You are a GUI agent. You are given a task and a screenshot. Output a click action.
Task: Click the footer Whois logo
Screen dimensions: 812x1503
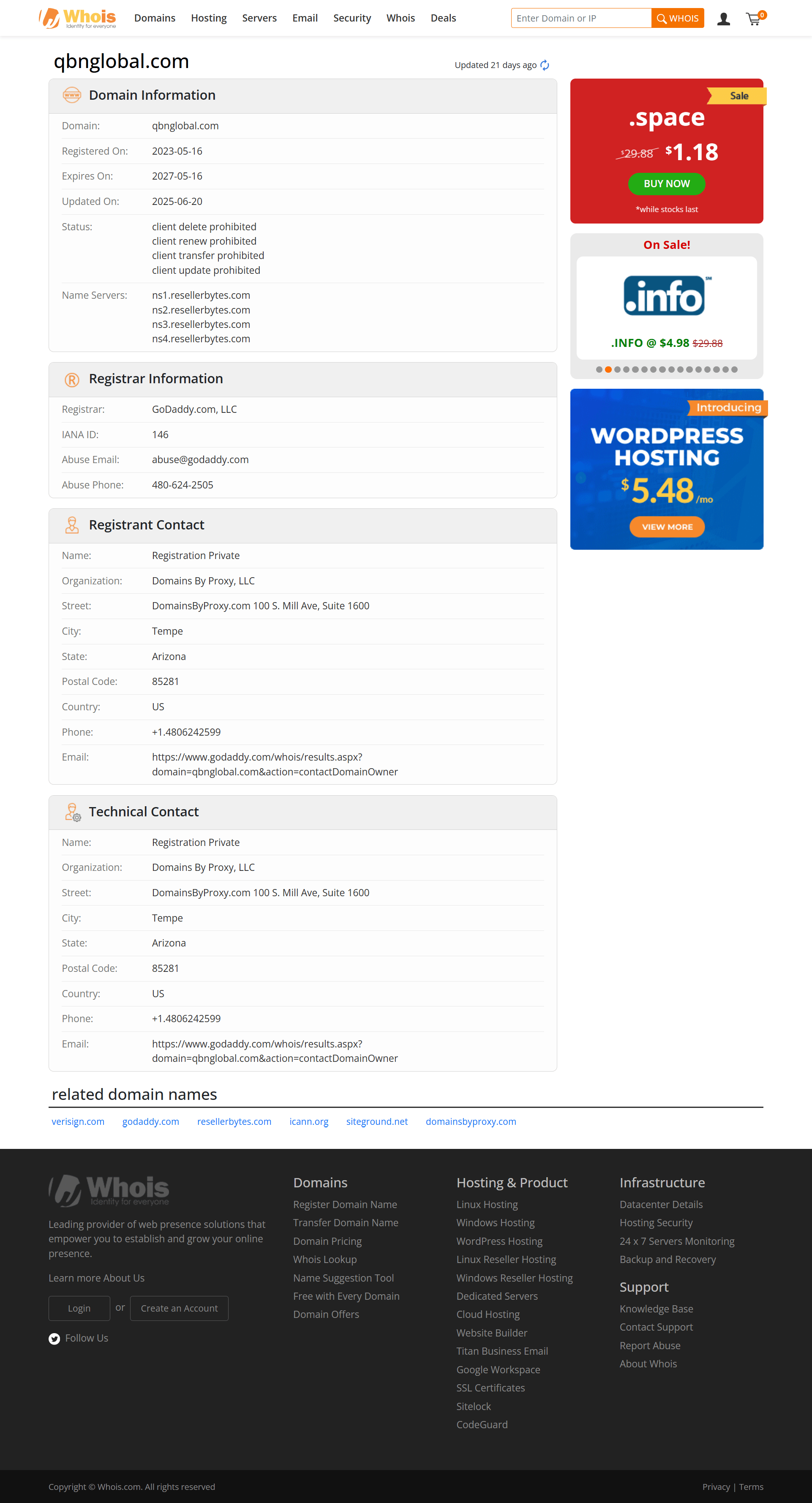(109, 1190)
